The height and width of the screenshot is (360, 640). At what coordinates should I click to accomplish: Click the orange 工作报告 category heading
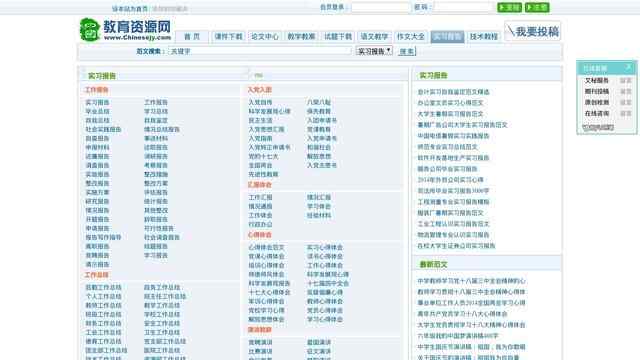tap(97, 90)
